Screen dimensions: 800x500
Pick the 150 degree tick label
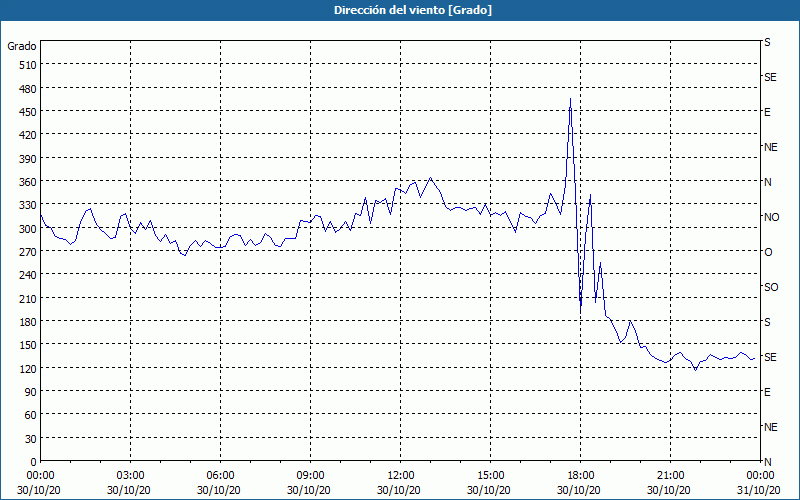28,345
